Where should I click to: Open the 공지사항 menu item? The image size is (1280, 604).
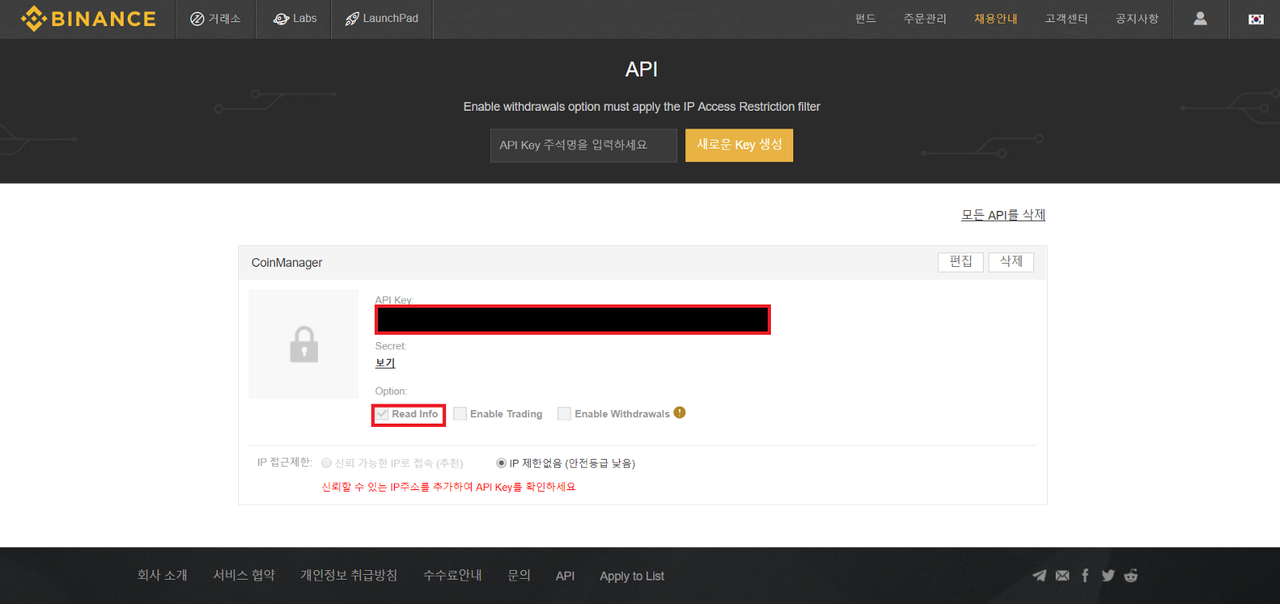1137,19
